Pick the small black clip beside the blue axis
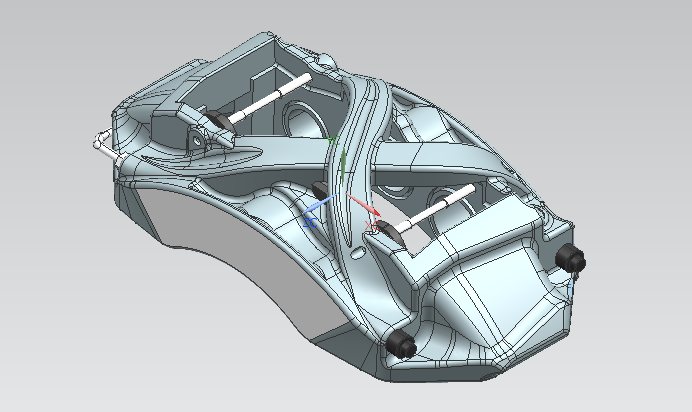692x412 pixels. [319, 190]
